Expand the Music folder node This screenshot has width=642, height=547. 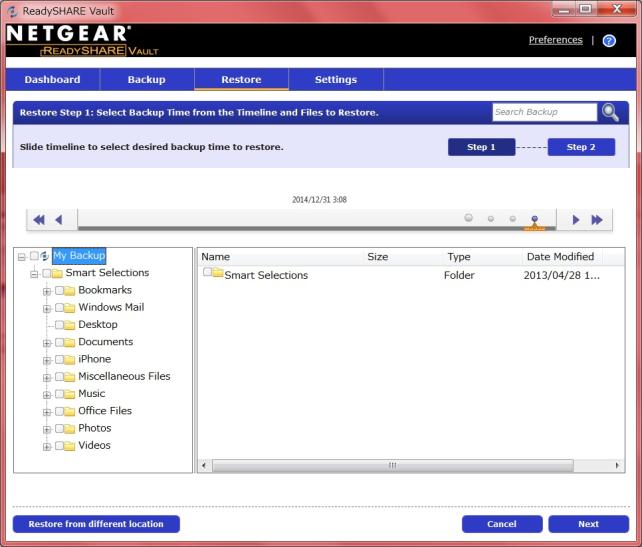(x=46, y=395)
